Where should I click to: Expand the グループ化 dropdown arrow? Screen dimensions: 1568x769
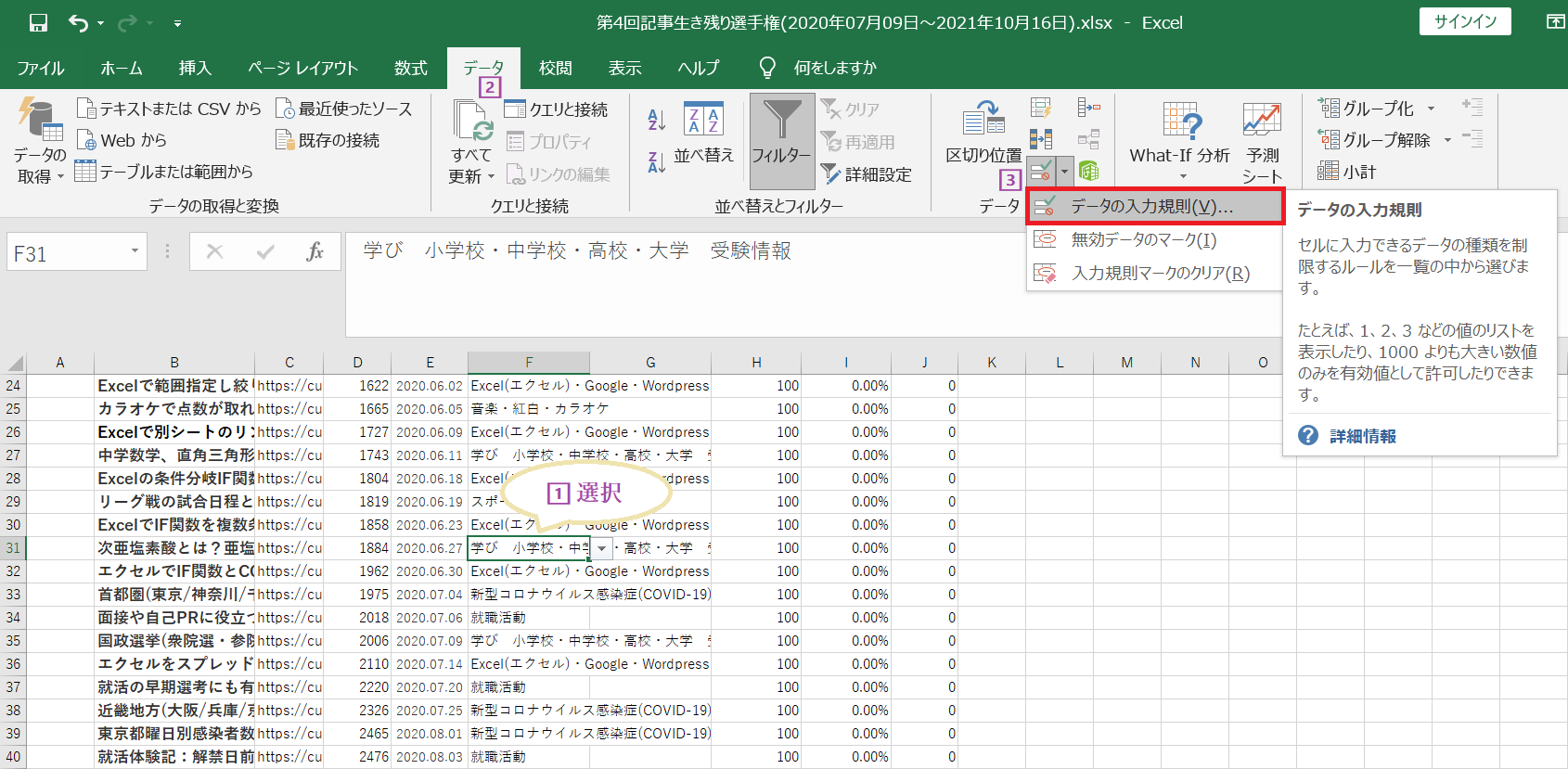pos(1431,109)
